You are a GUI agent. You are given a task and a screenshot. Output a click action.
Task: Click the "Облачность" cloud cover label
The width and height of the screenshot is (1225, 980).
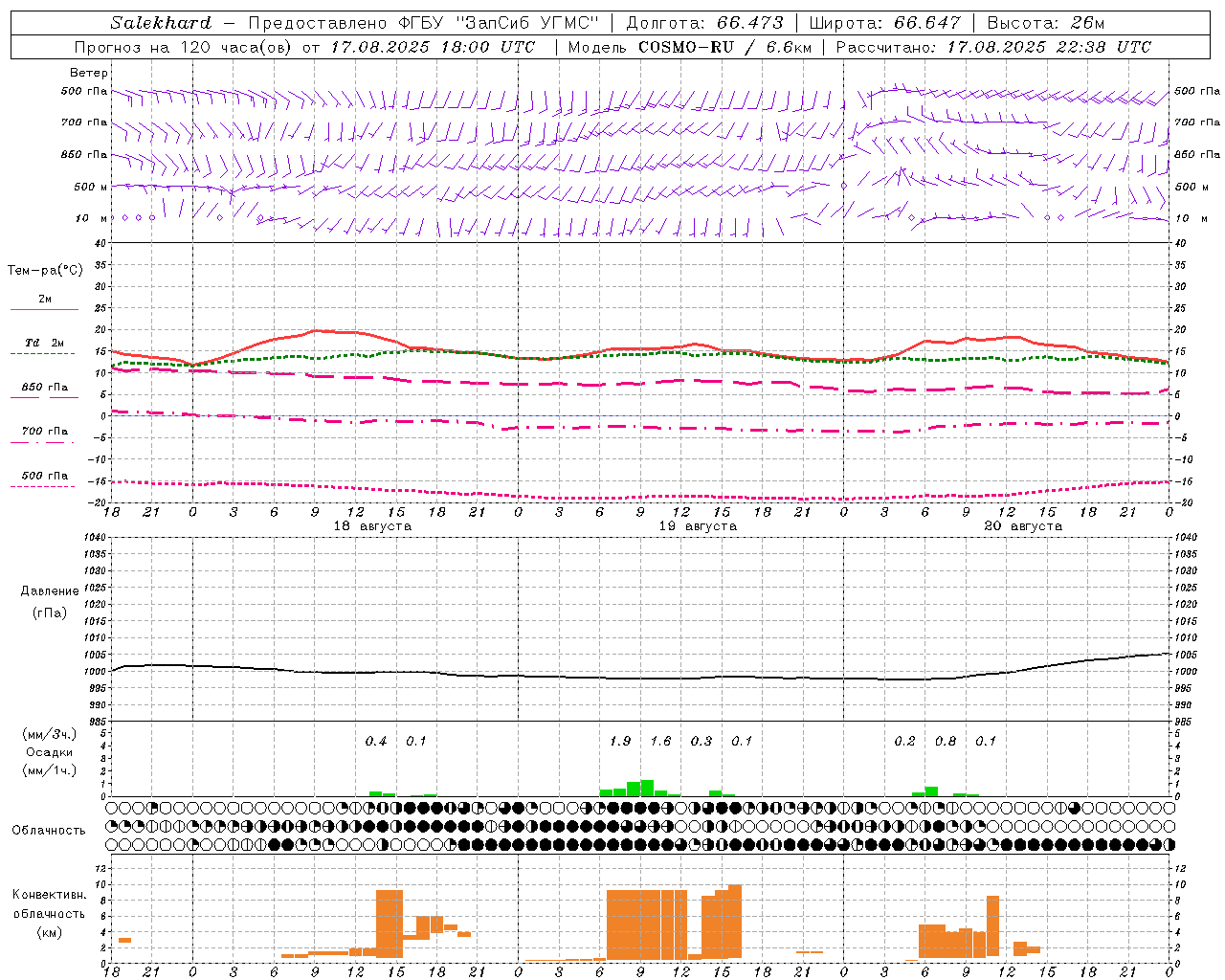point(49,830)
